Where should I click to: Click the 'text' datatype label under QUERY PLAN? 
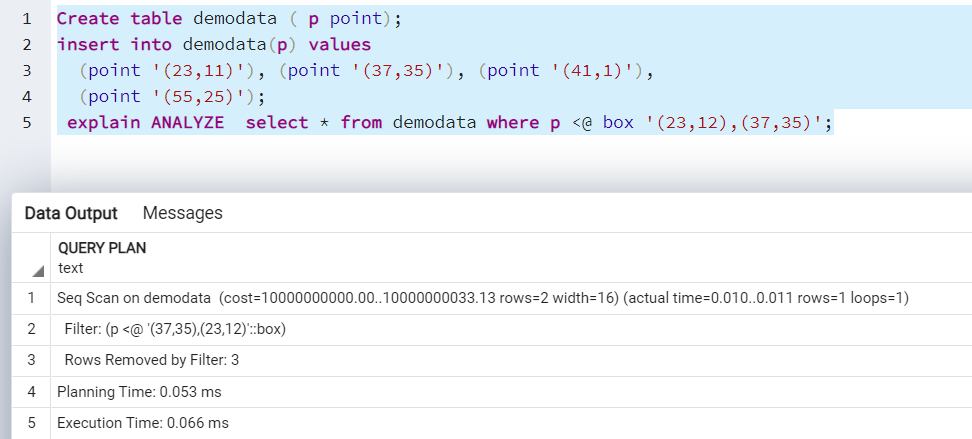point(71,268)
